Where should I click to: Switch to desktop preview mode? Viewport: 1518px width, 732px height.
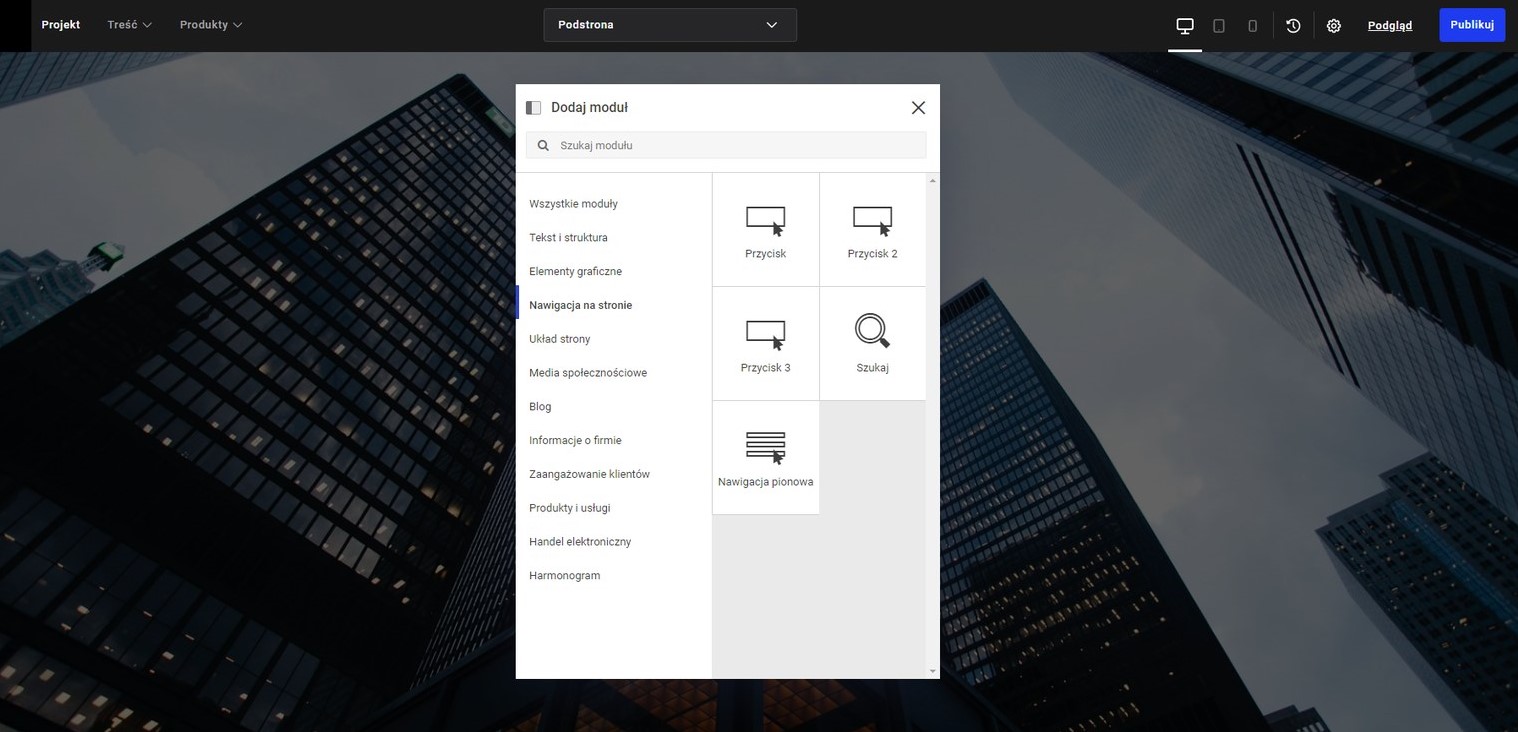[x=1185, y=26]
